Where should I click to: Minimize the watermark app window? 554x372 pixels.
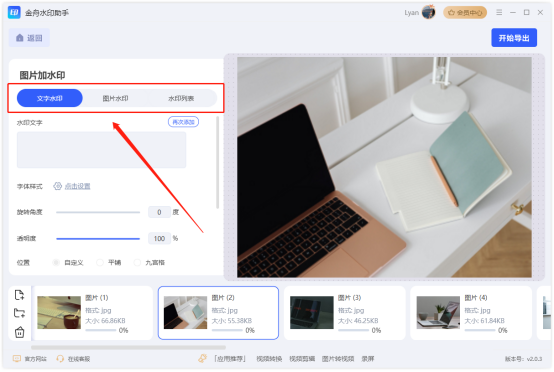point(513,12)
